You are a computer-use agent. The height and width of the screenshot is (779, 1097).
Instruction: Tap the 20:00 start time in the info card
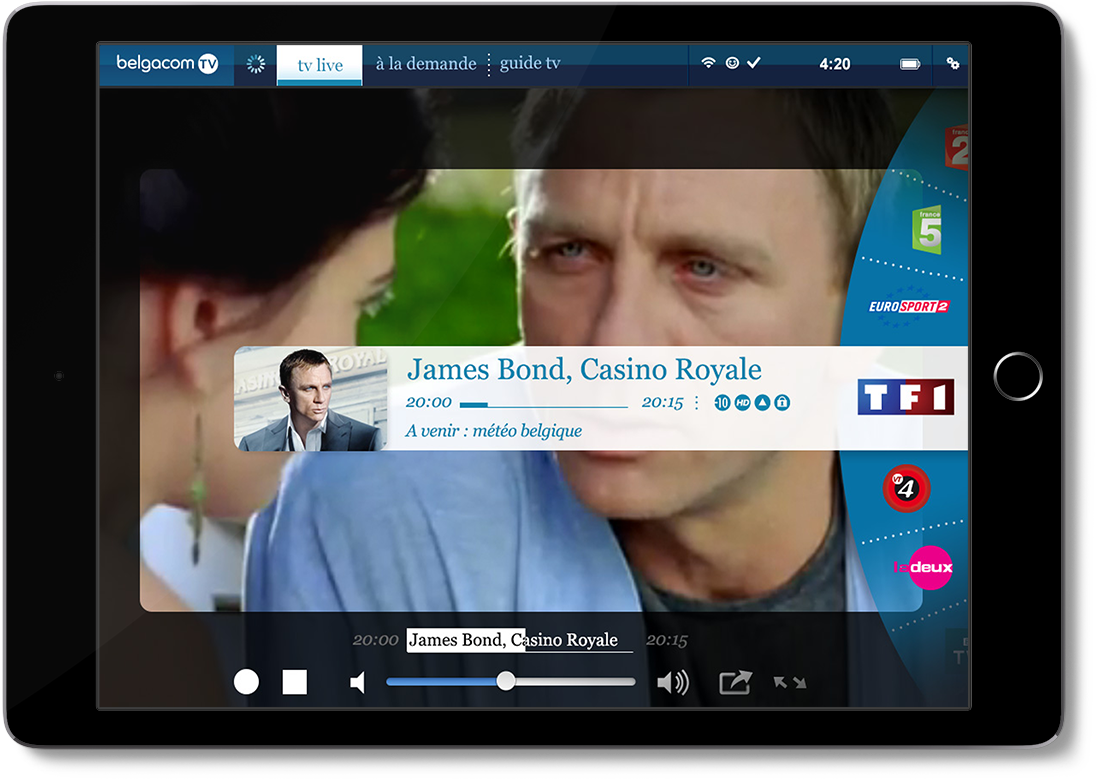tap(428, 402)
